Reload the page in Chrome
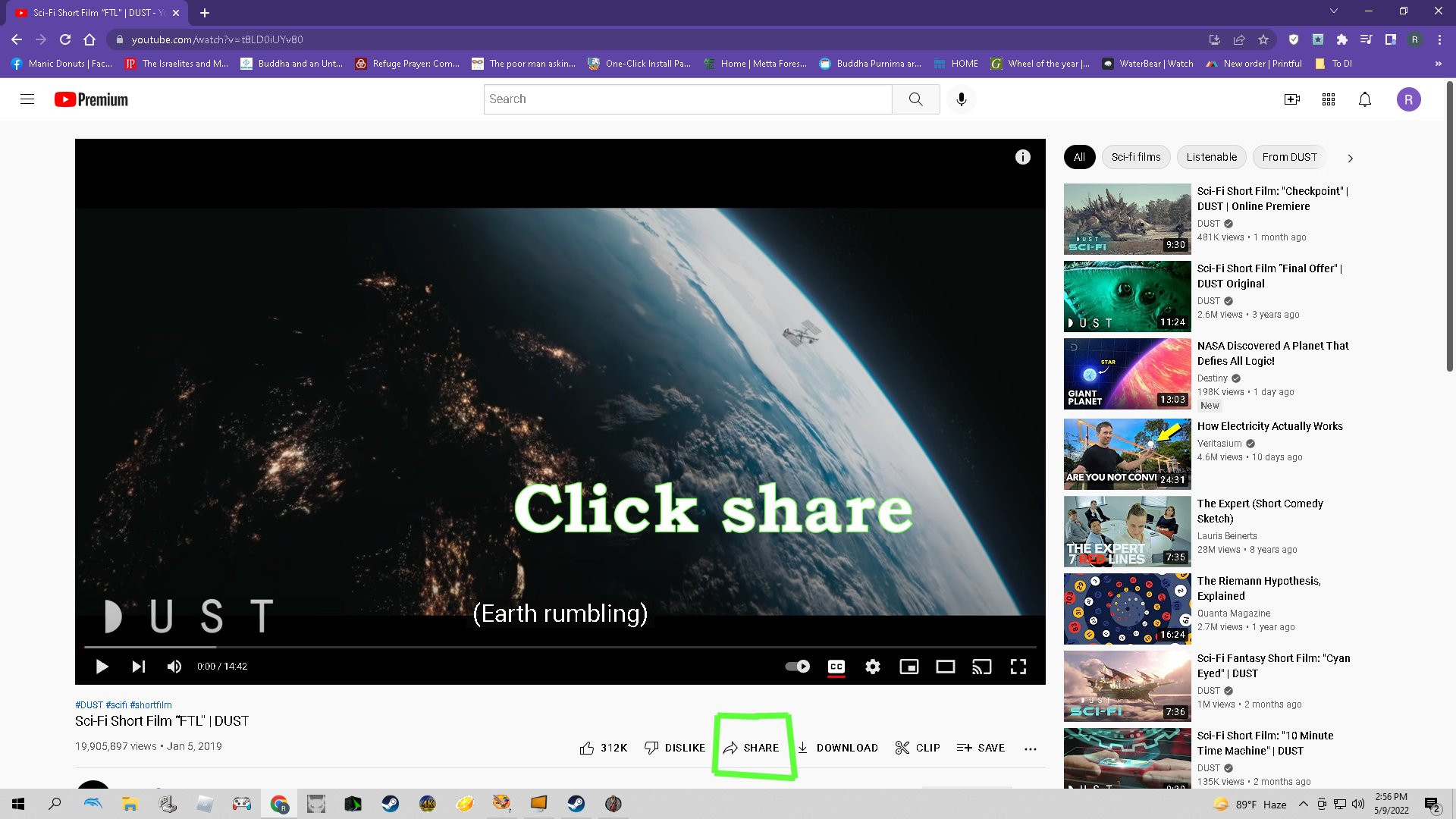 pos(65,39)
